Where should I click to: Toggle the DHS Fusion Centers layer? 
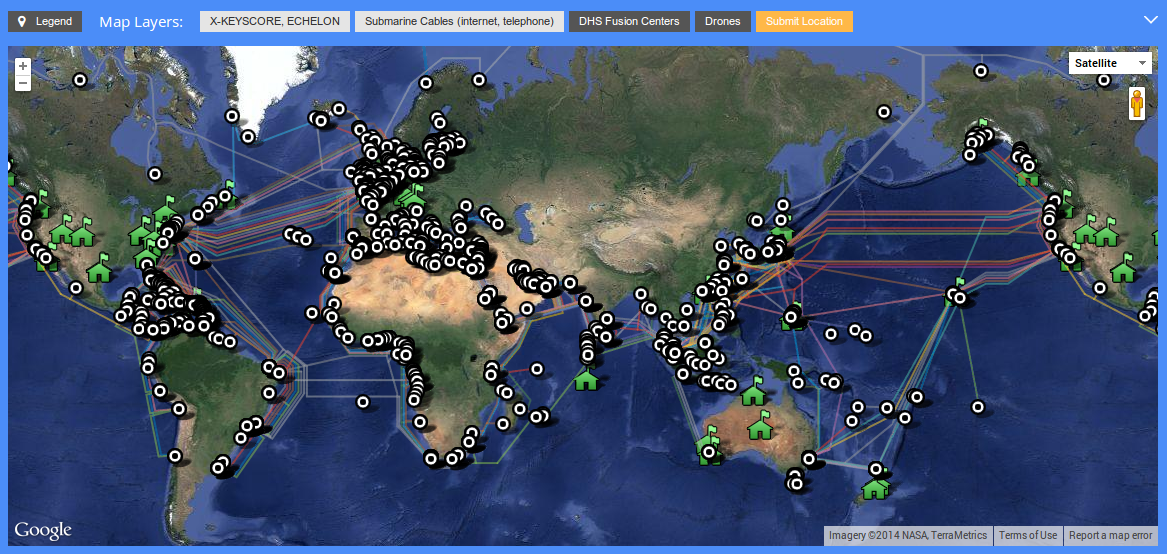click(x=630, y=22)
